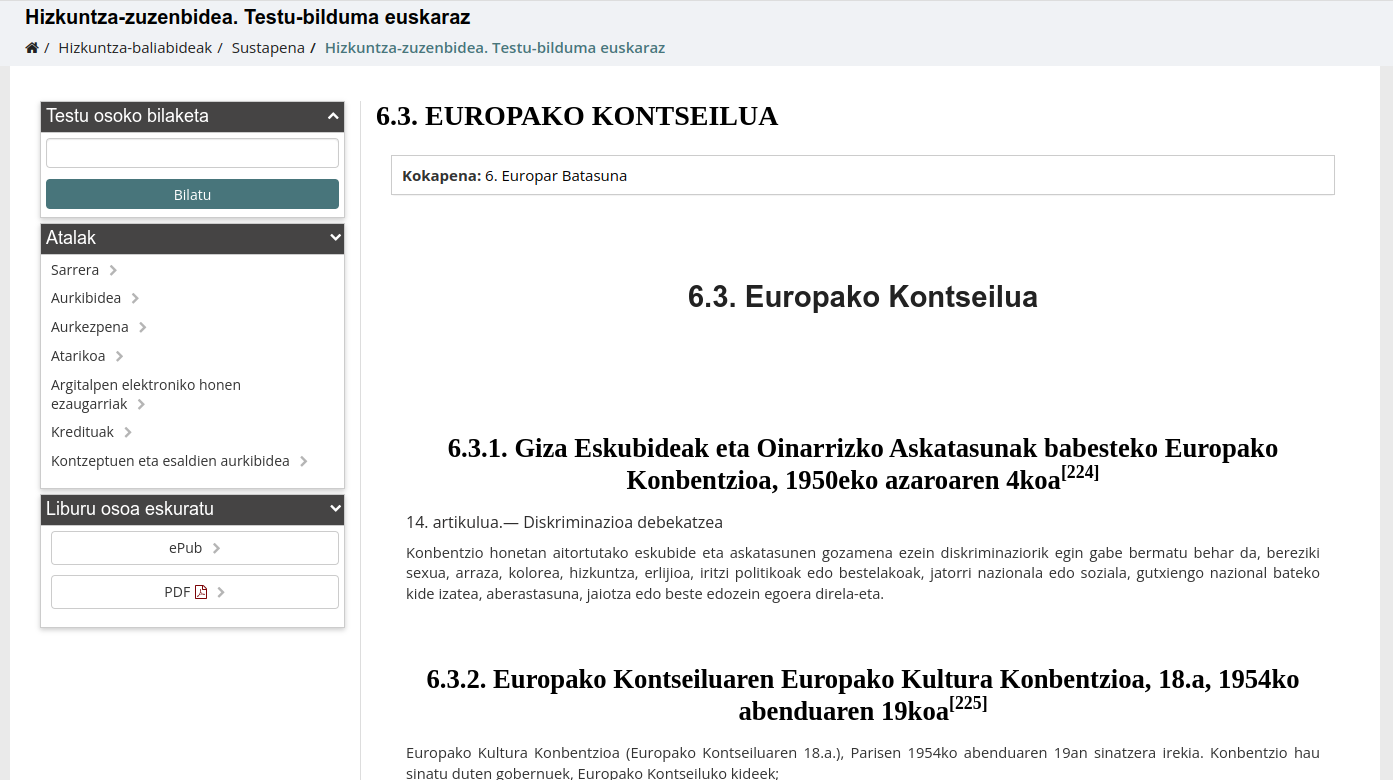Click heading 6.3.1 Giza Eskubideak
Image resolution: width=1393 pixels, height=780 pixels.
863,464
